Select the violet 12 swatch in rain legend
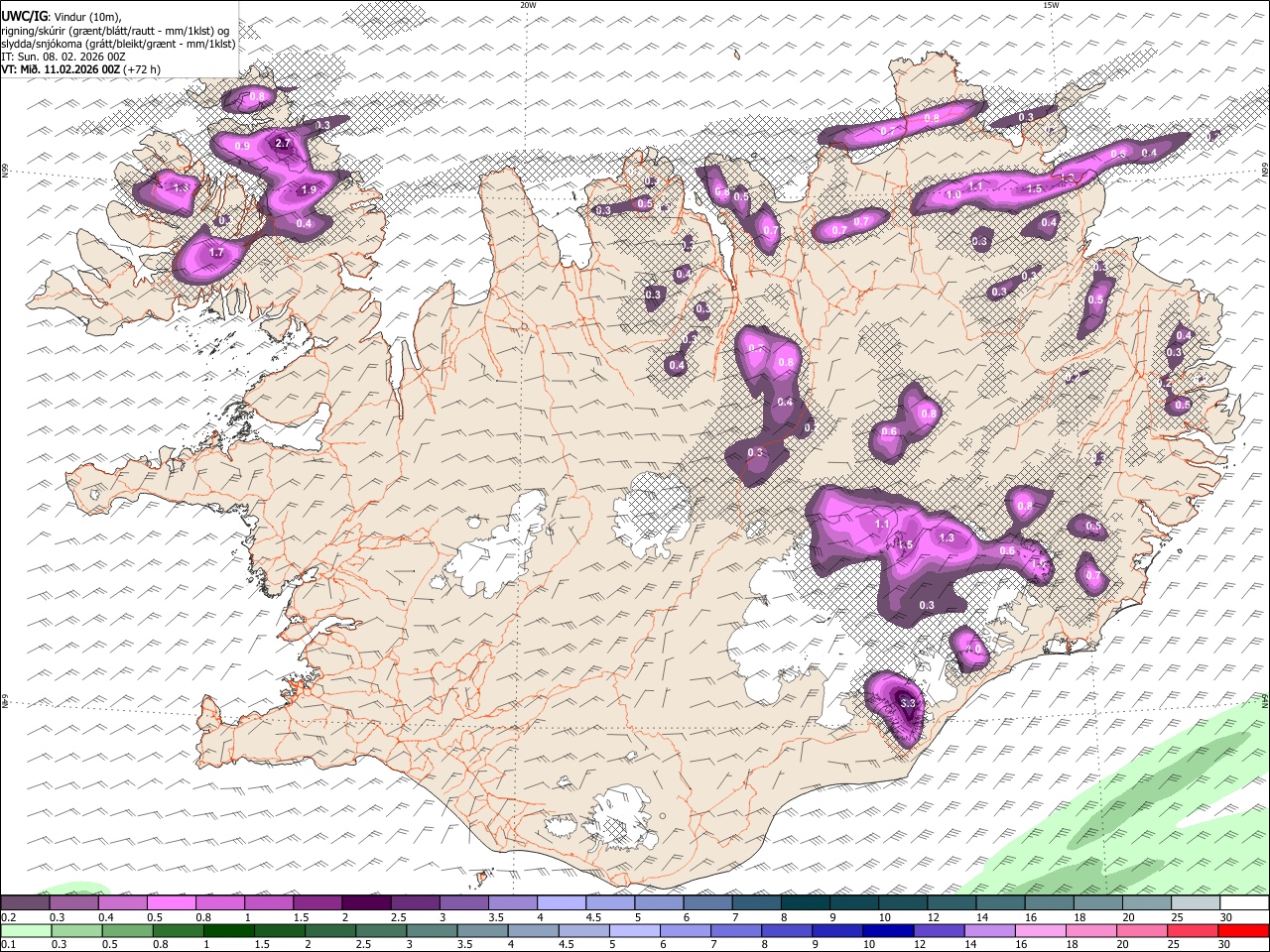This screenshot has width=1270, height=952. tap(939, 930)
